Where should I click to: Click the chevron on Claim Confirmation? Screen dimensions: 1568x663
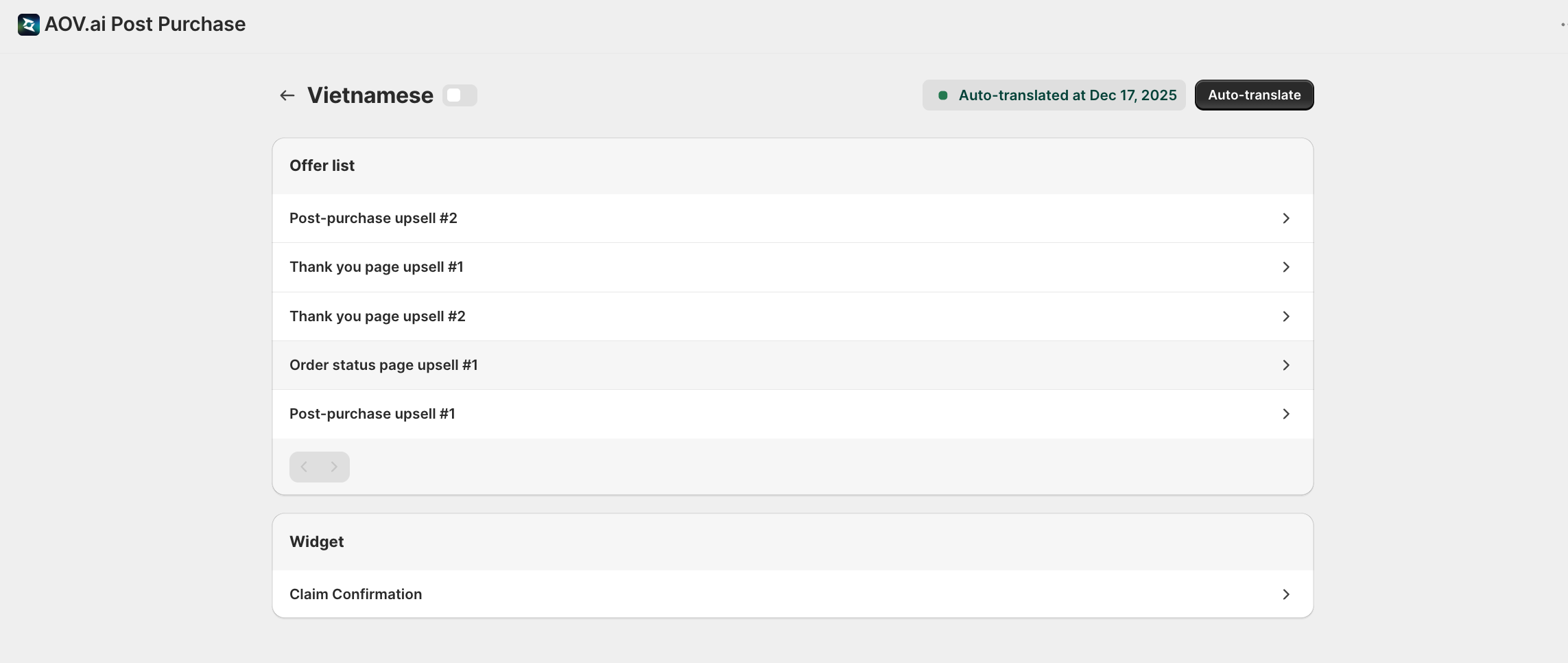click(x=1286, y=594)
